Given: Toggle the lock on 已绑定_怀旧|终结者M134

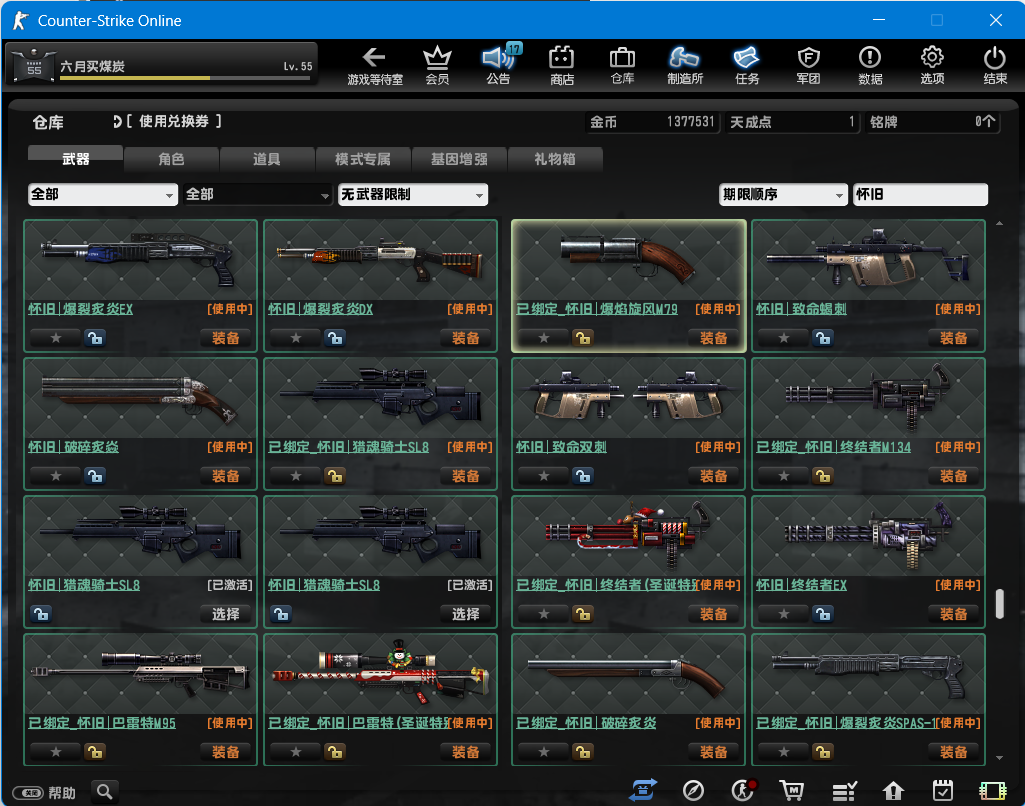Looking at the screenshot, I should pos(822,476).
